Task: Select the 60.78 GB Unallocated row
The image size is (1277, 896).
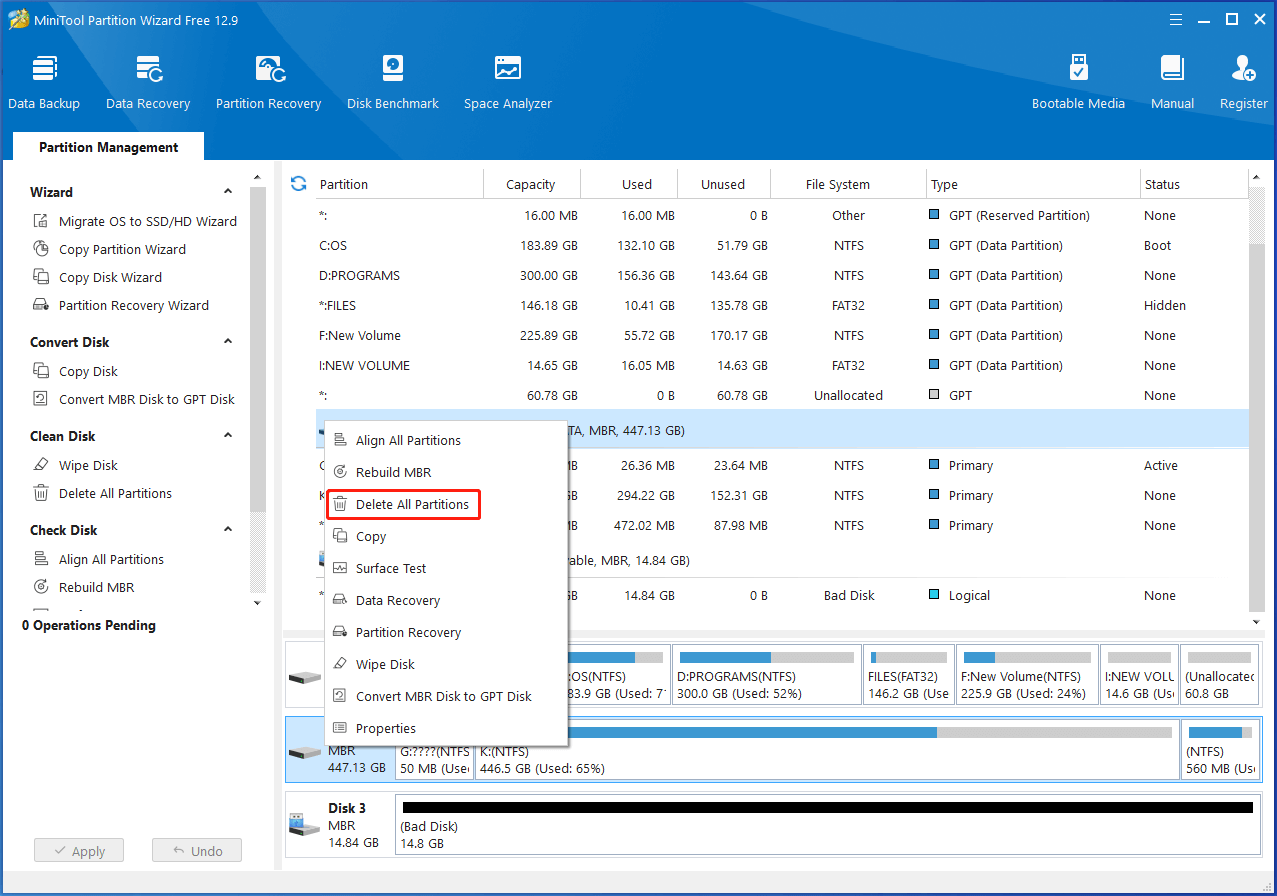Action: coord(782,395)
